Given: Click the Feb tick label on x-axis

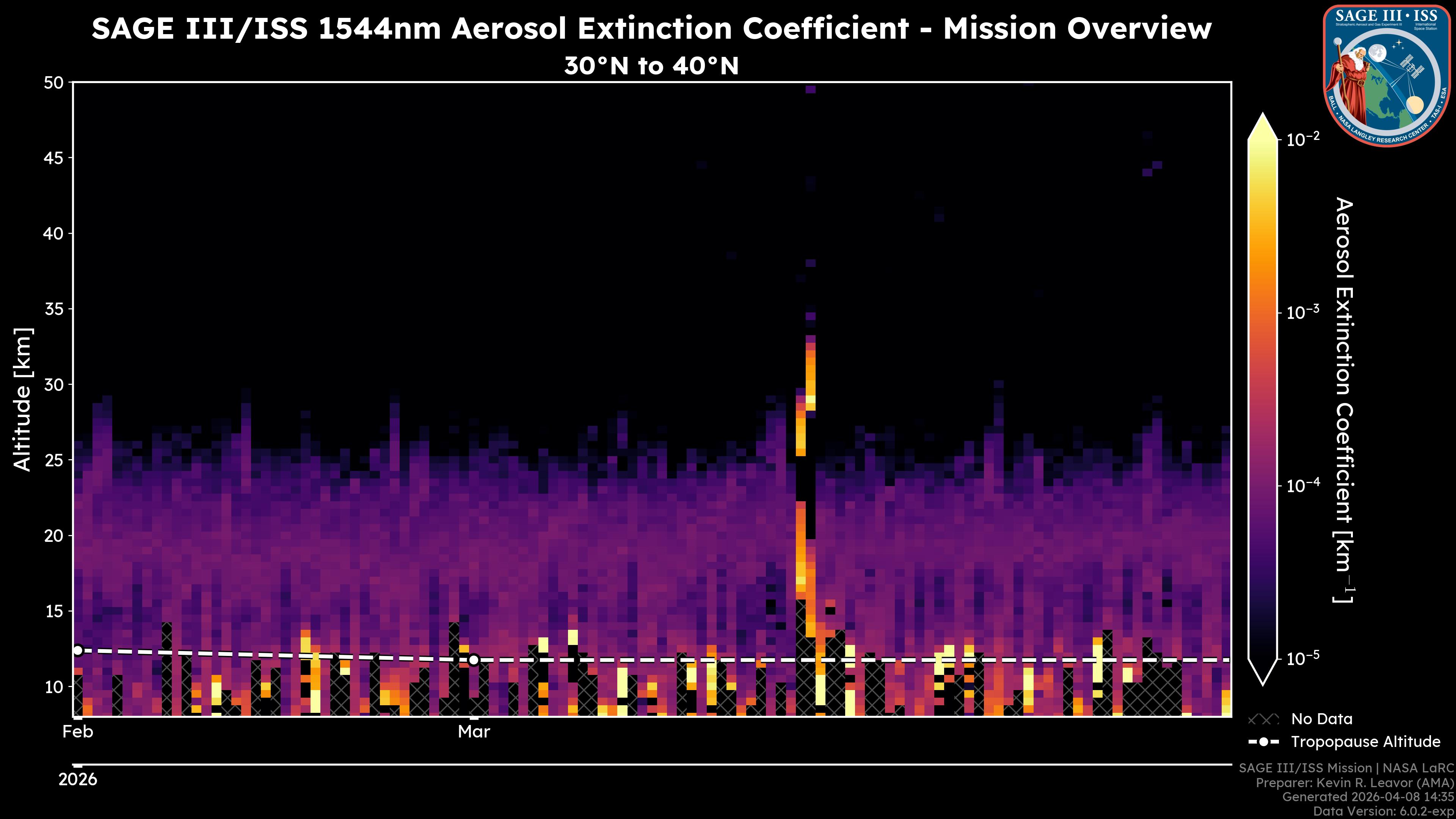Looking at the screenshot, I should (78, 731).
